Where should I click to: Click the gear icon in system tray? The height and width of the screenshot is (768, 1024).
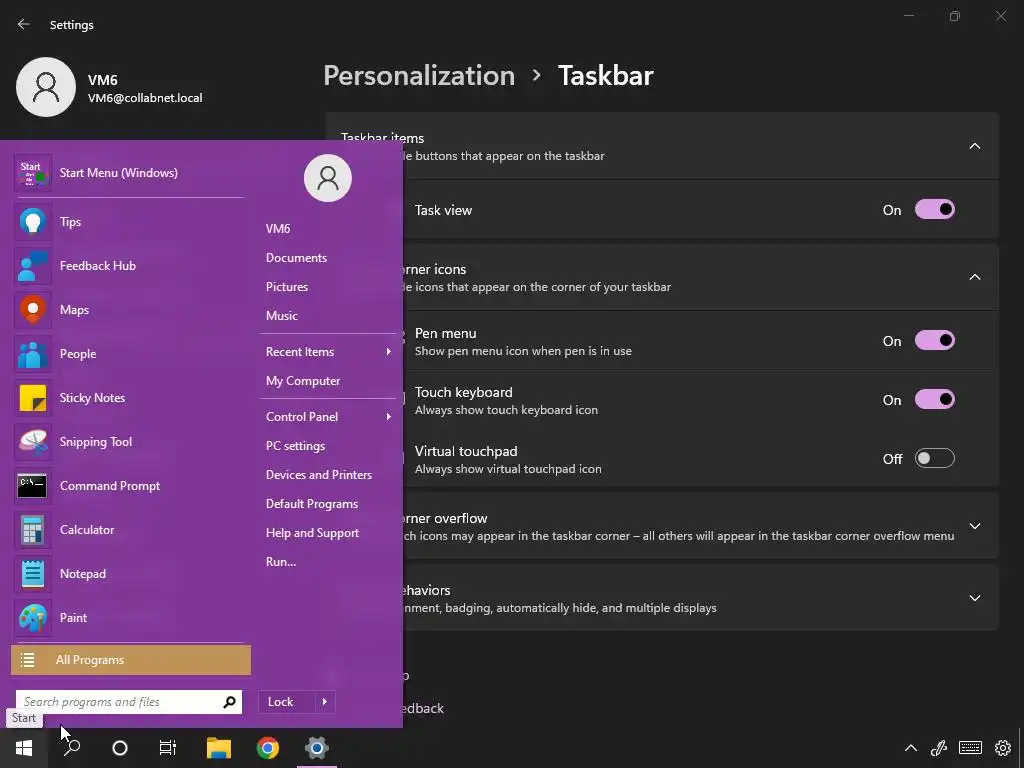coord(1003,748)
